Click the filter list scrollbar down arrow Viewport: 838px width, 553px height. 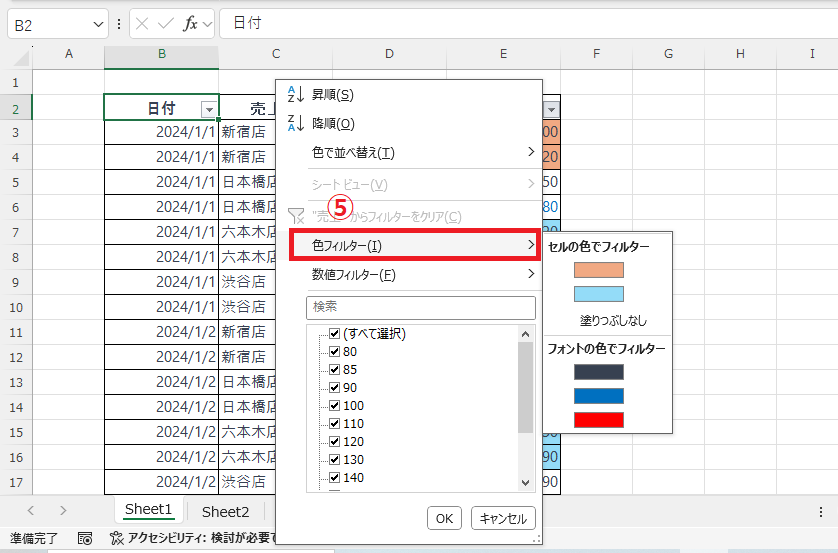(x=525, y=483)
